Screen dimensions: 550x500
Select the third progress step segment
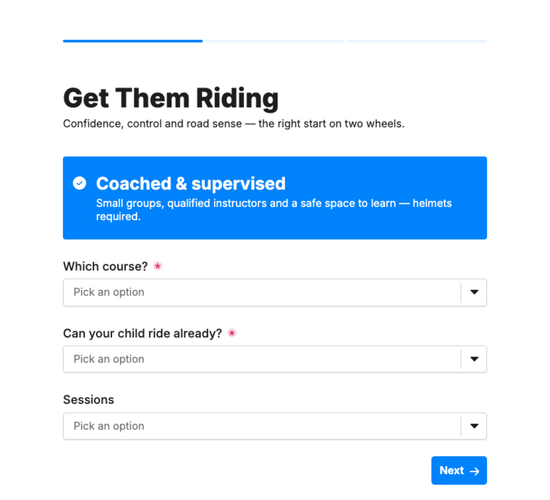[x=417, y=41]
